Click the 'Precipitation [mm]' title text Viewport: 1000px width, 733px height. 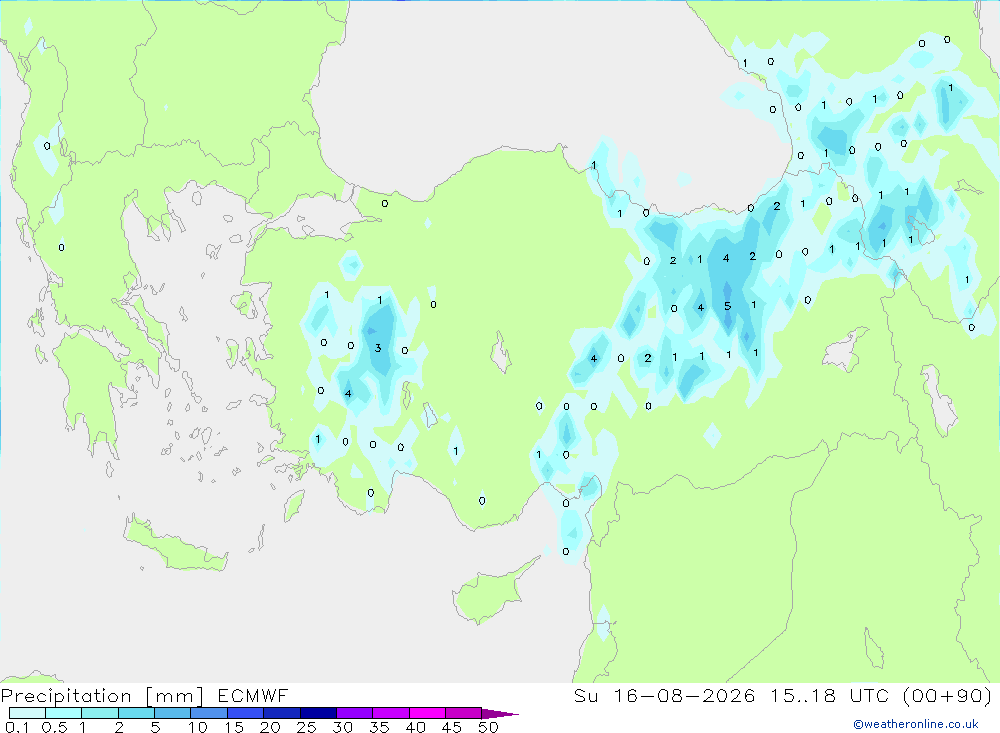pos(102,695)
